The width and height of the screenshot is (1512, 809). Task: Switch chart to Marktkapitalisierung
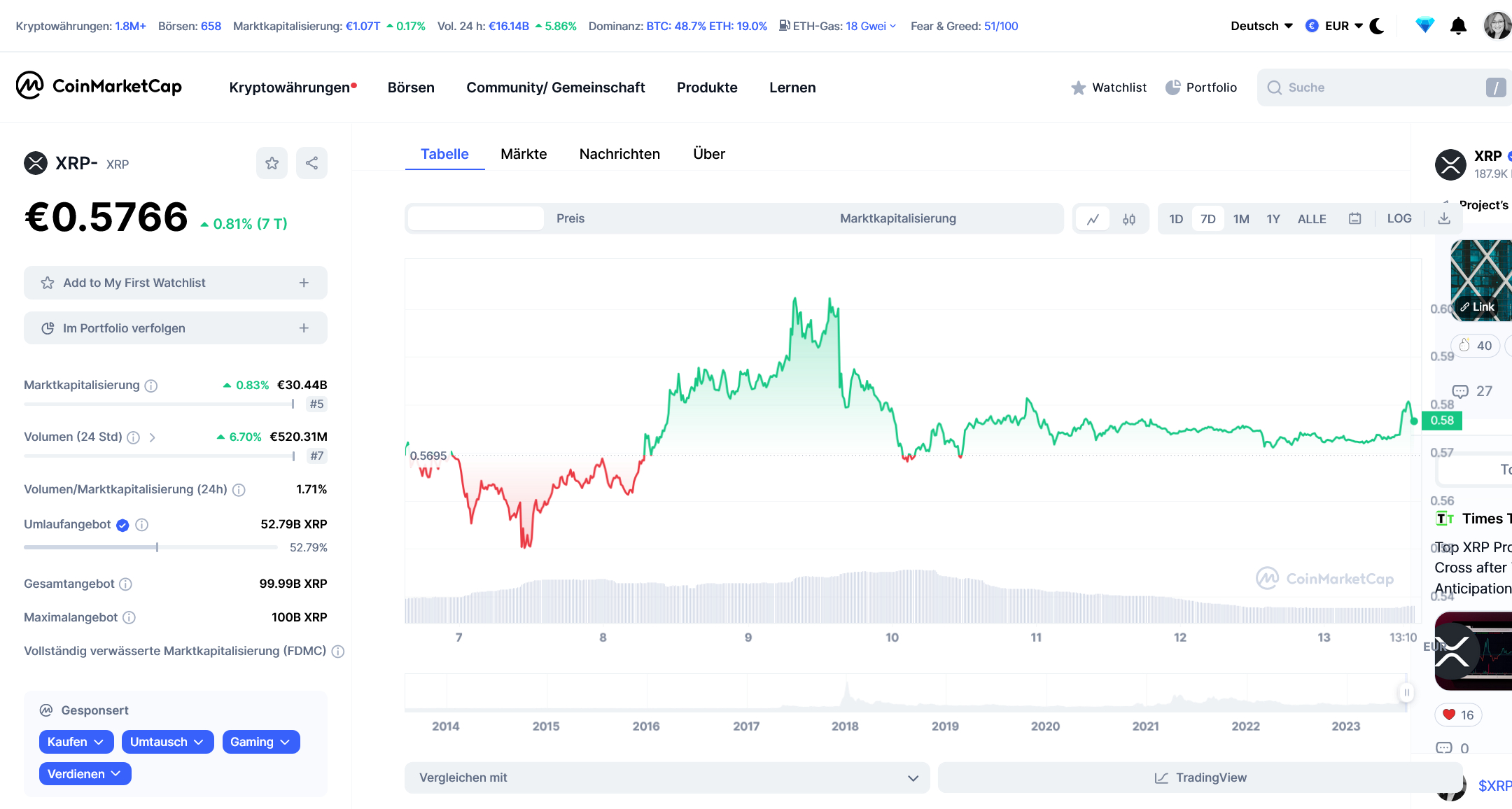tap(898, 218)
